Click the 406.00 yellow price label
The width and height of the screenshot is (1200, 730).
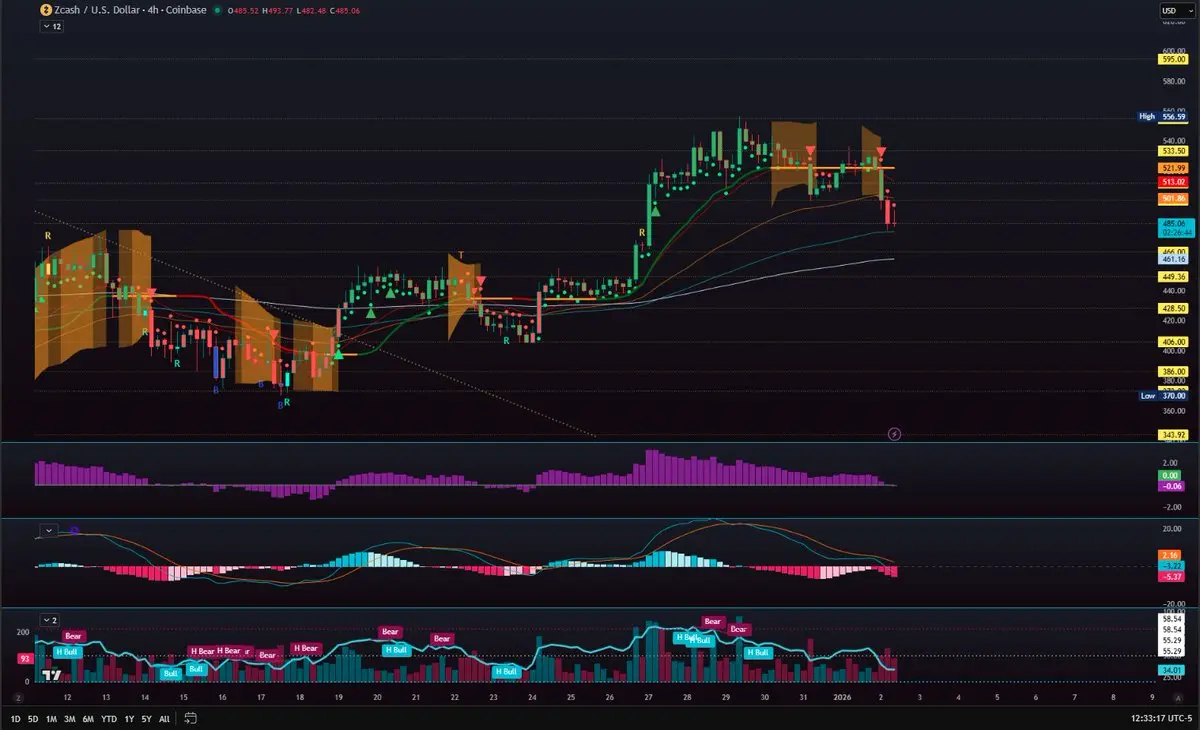tap(1172, 342)
